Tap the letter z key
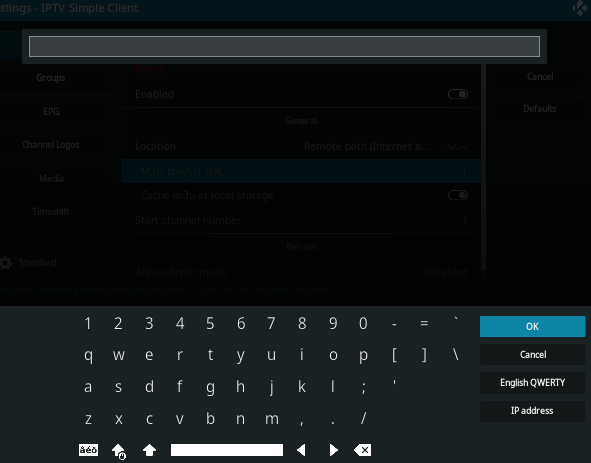Screen dimensions: 591x463 88,419
